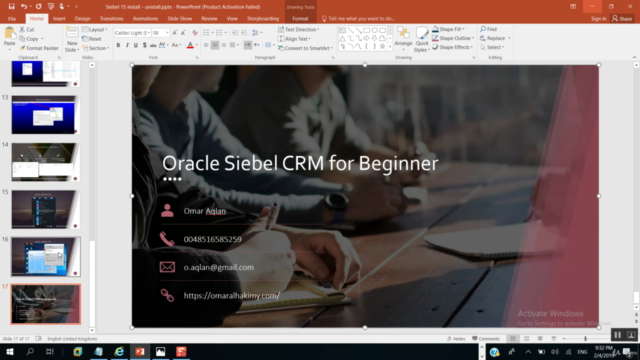Switch to Reading view

pos(540,338)
